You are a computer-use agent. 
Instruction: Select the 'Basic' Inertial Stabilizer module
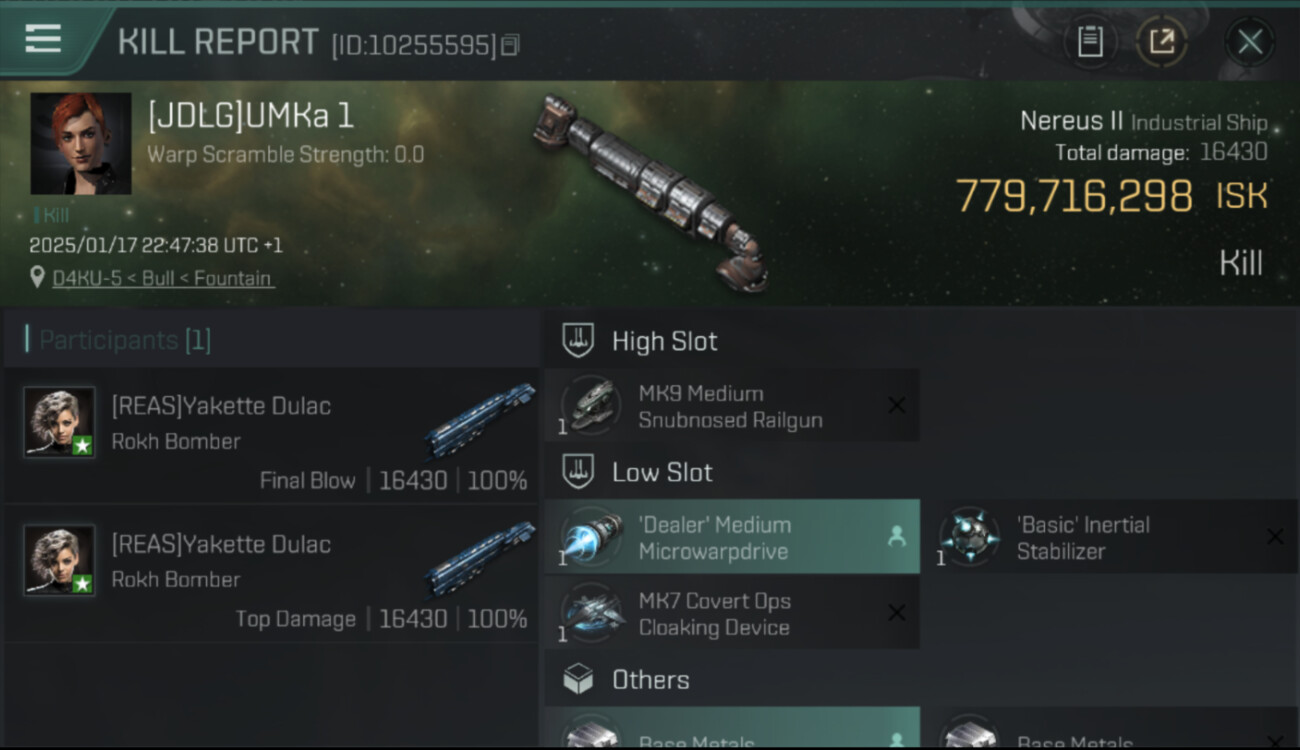(x=1111, y=537)
